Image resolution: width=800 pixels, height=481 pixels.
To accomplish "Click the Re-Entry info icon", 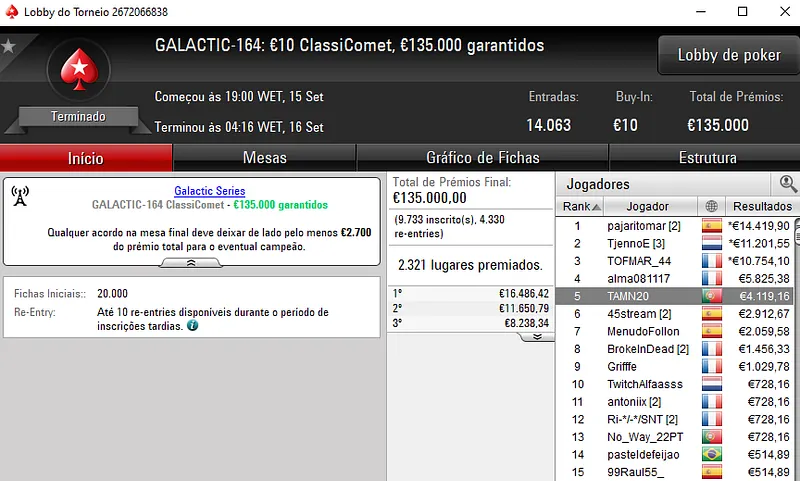I will pyautogui.click(x=192, y=326).
